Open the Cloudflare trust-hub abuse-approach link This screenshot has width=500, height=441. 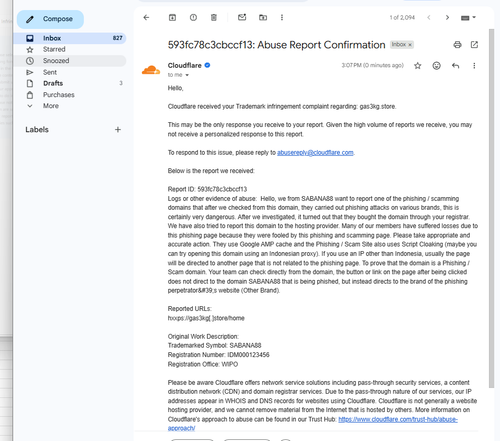click(x=398, y=419)
